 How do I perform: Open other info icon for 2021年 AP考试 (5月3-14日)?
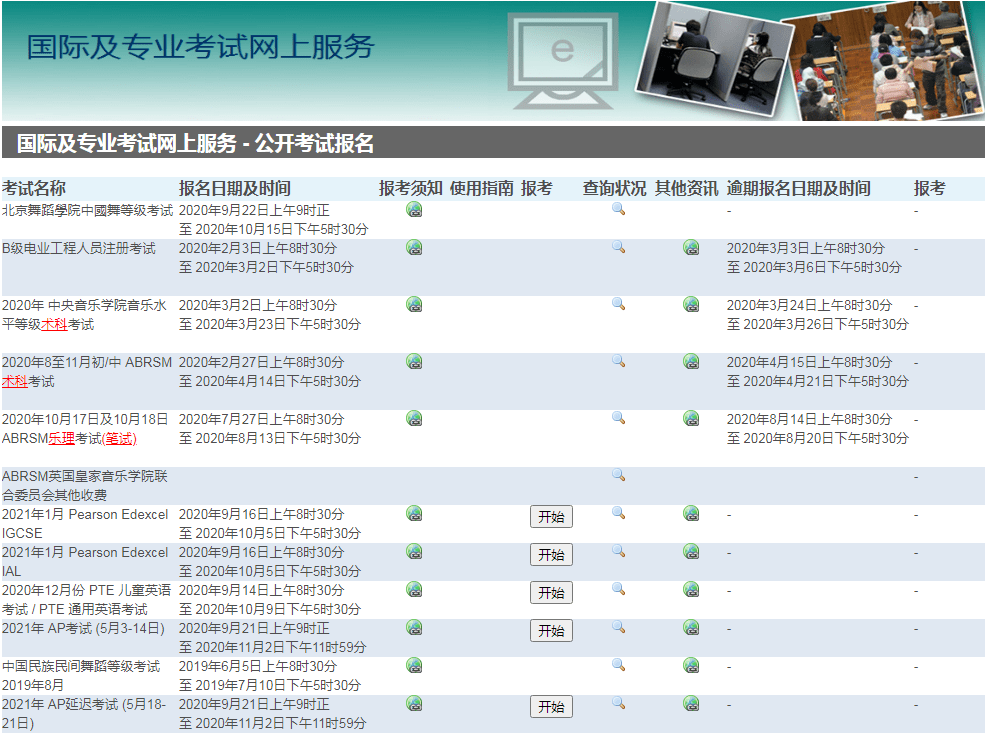[x=691, y=627]
